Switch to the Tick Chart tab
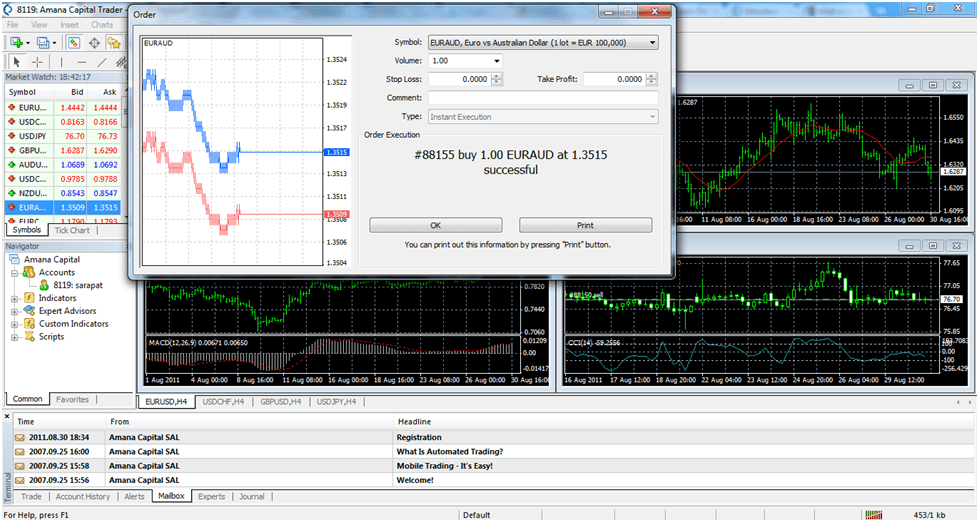979x520 pixels. coord(71,230)
